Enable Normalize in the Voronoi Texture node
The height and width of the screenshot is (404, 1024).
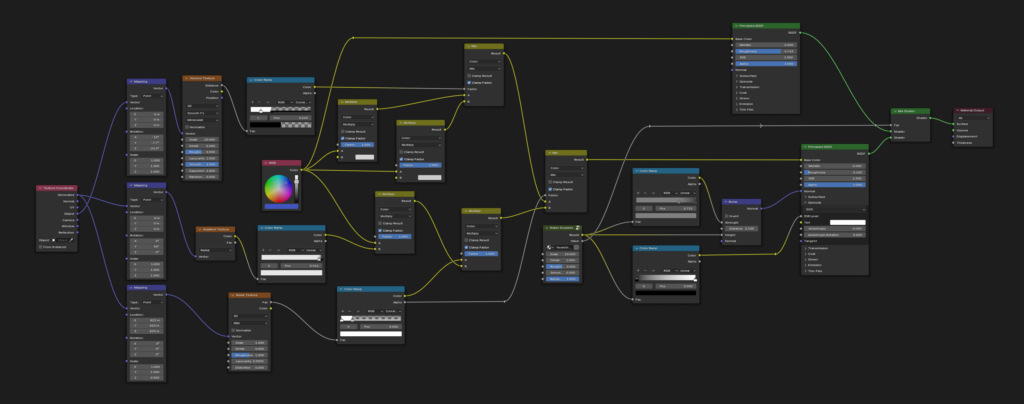[188, 127]
